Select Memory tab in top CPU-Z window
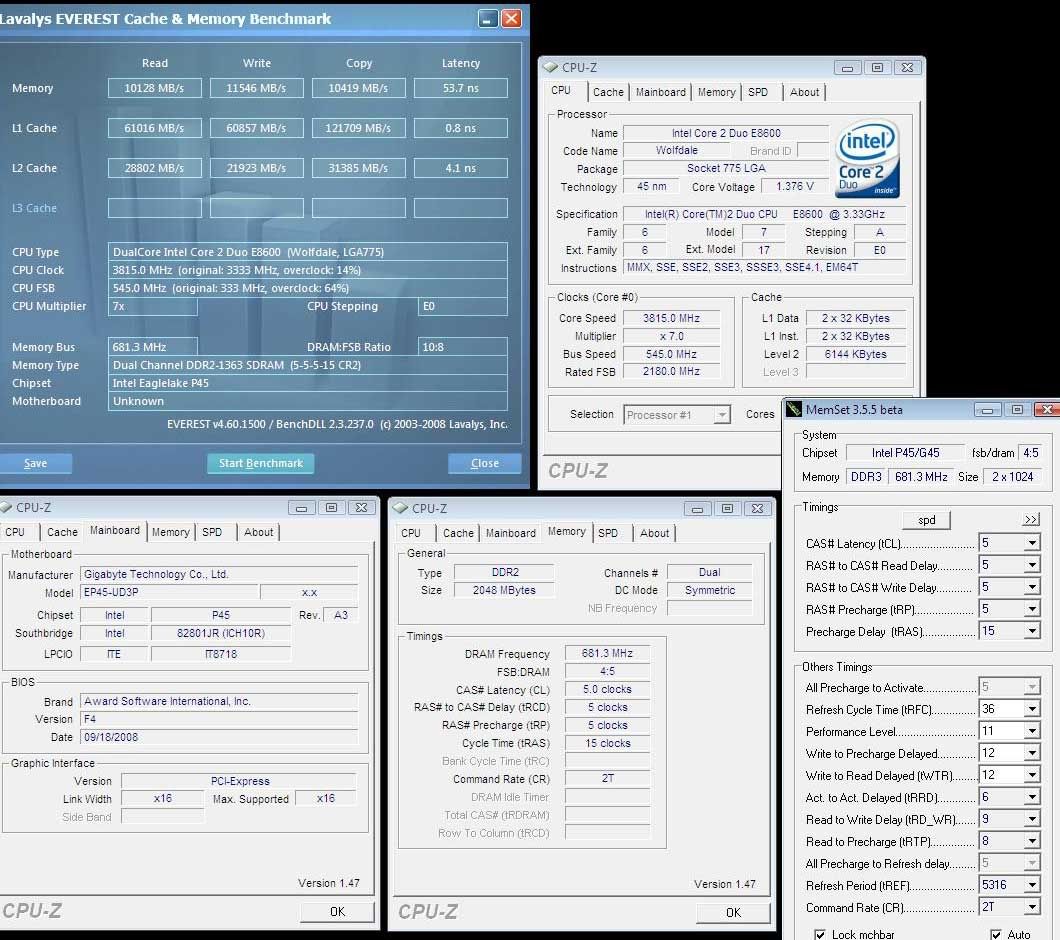The width and height of the screenshot is (1060, 940). point(717,92)
